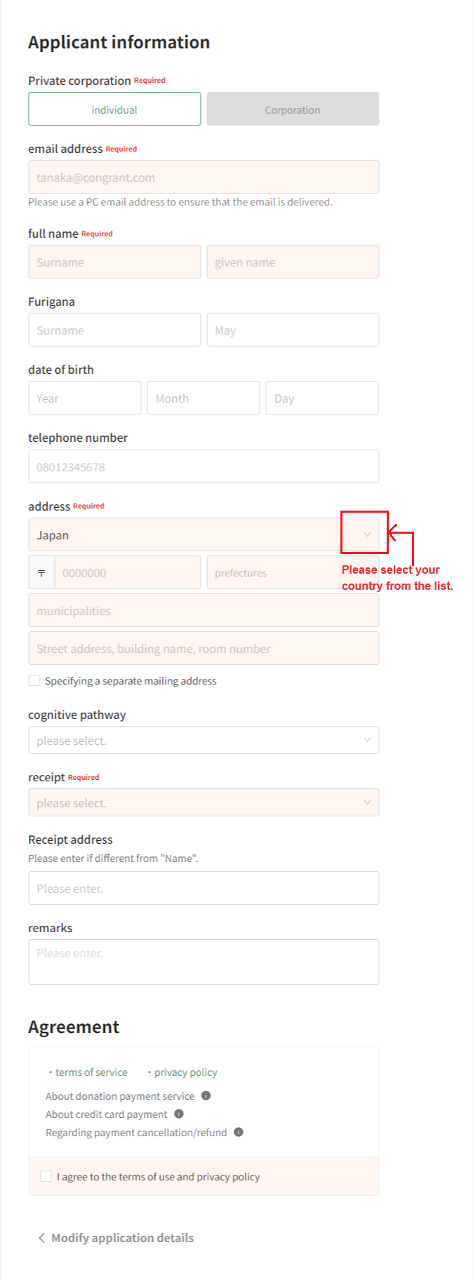This screenshot has height=1280, width=473.
Task: Click the back chevron before Modify application details
Action: (41, 1238)
